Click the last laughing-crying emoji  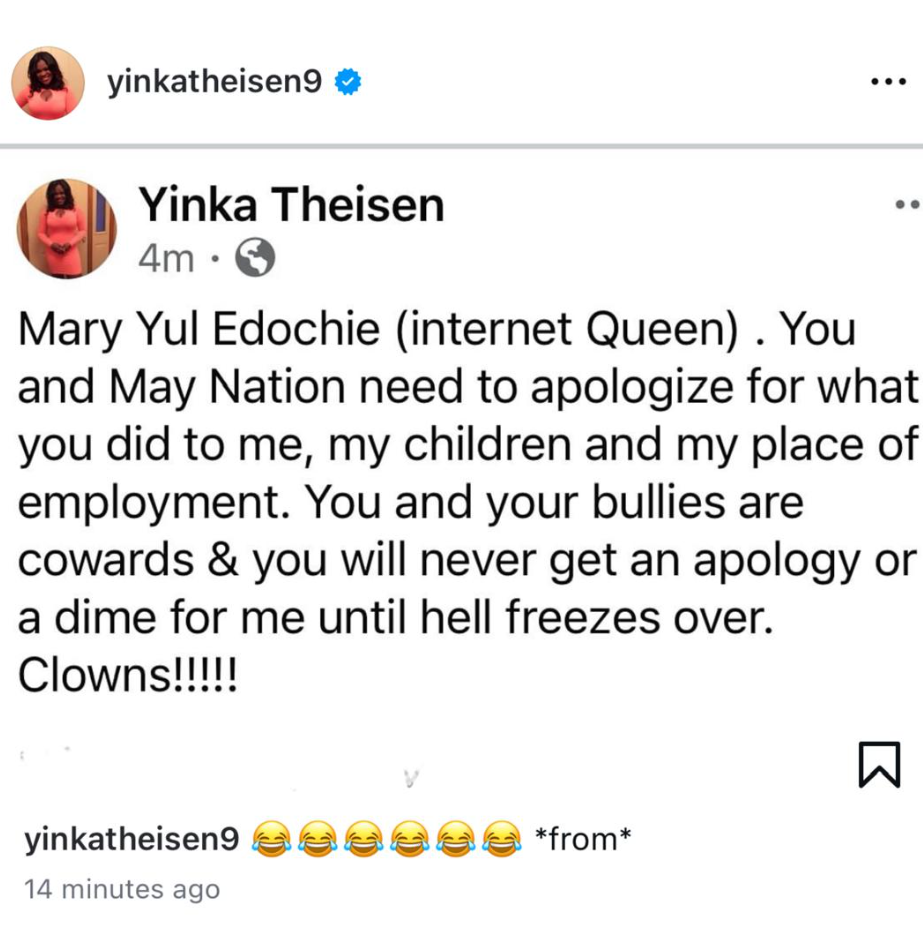(502, 838)
